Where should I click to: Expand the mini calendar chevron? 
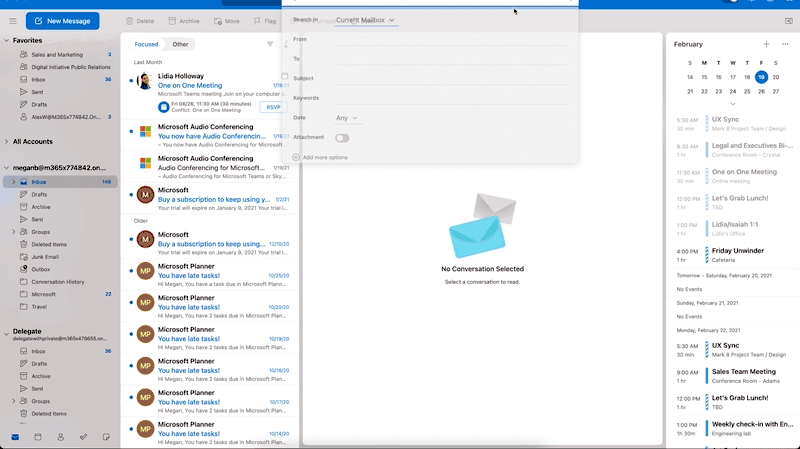click(x=733, y=104)
